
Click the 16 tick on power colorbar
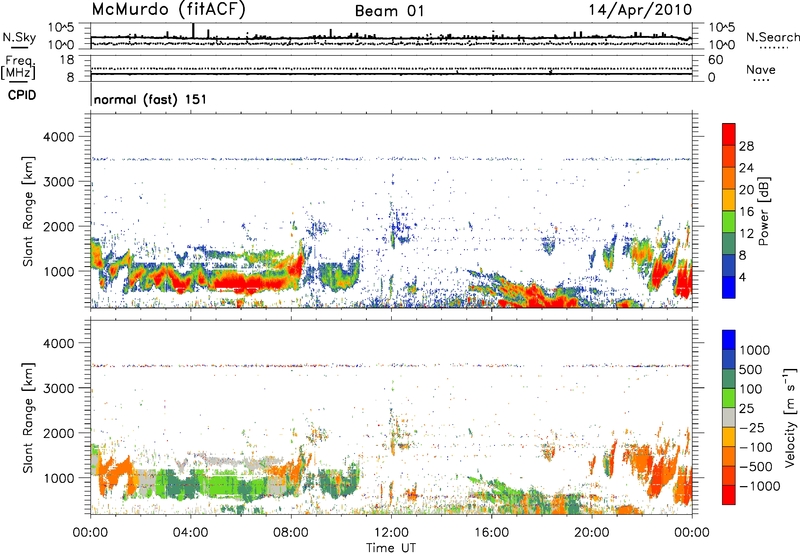(746, 212)
